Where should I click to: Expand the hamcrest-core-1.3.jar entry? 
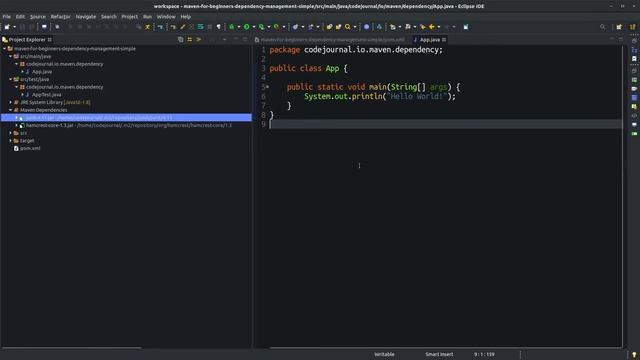pos(17,125)
